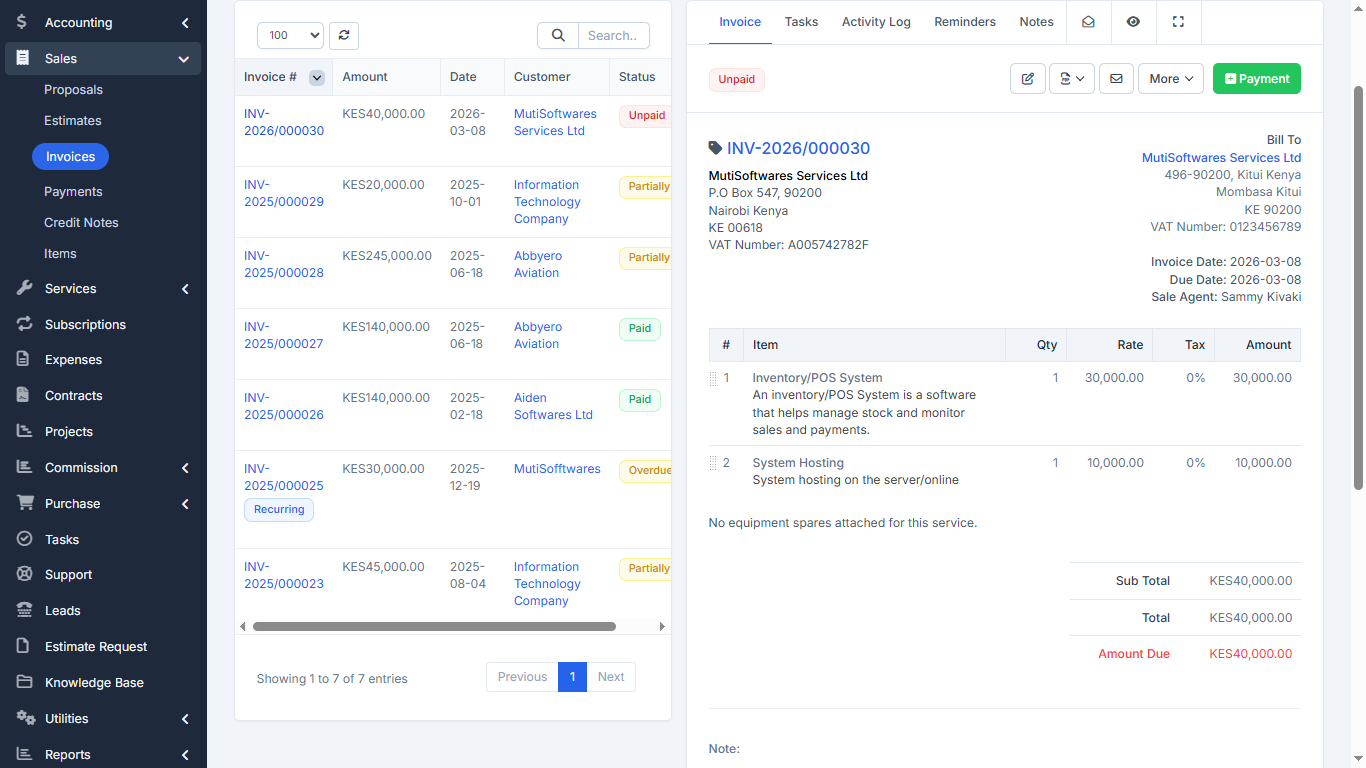Click the Knowledge Base folder icon
Viewport: 1366px width, 768px height.
pyautogui.click(x=24, y=682)
